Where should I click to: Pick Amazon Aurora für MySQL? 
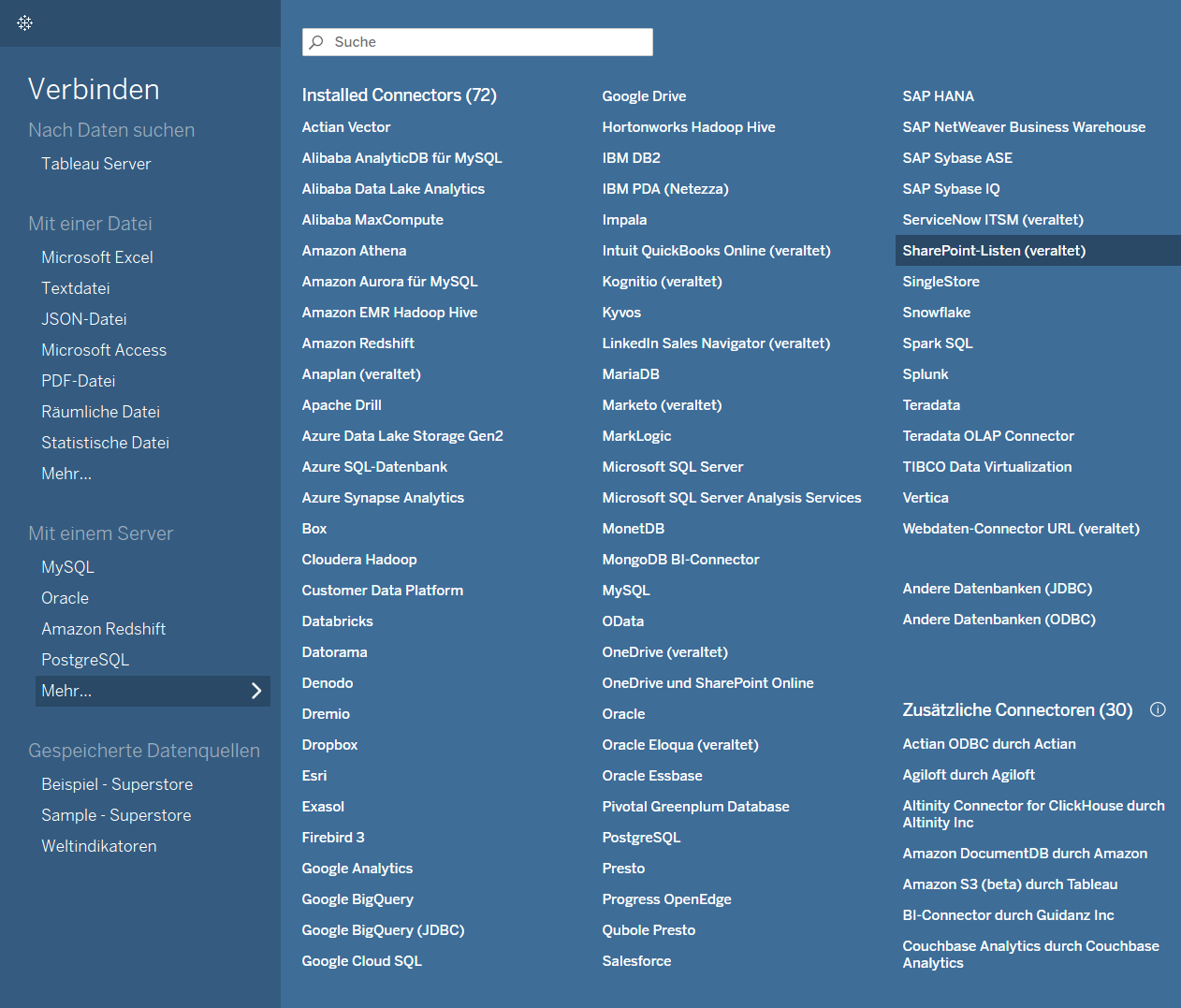pyautogui.click(x=390, y=282)
